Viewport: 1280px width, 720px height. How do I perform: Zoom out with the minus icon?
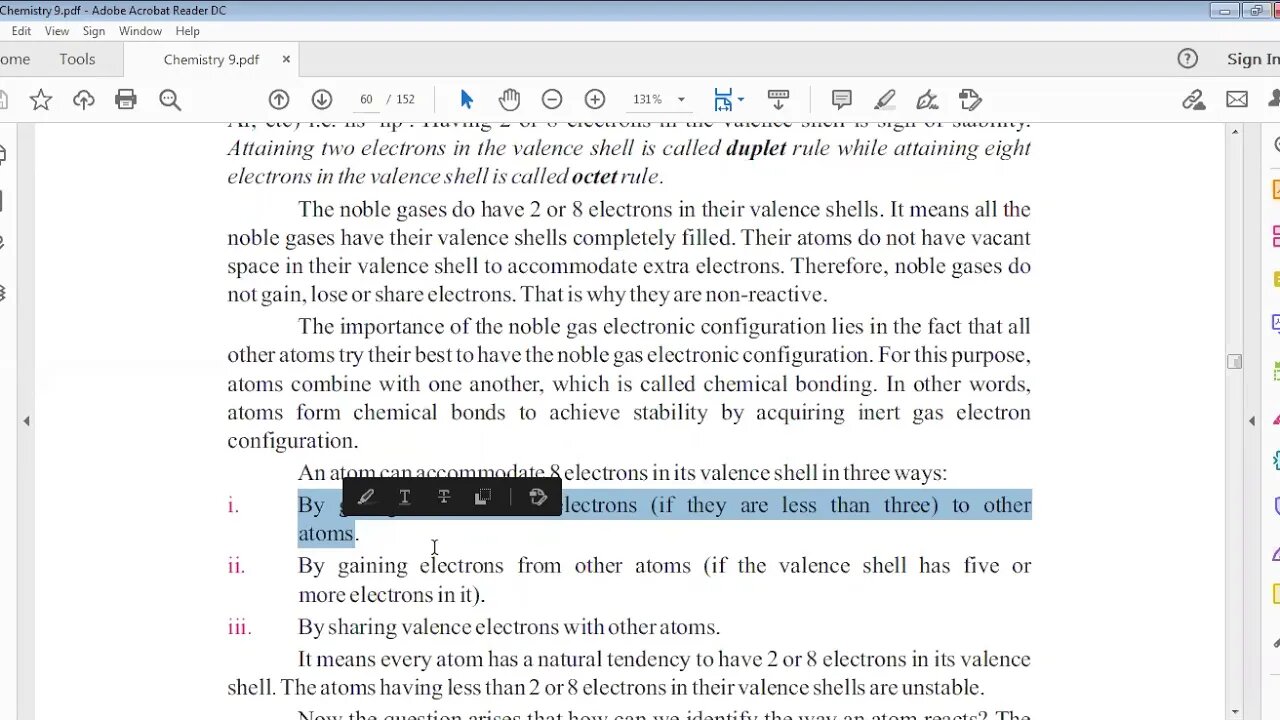552,99
